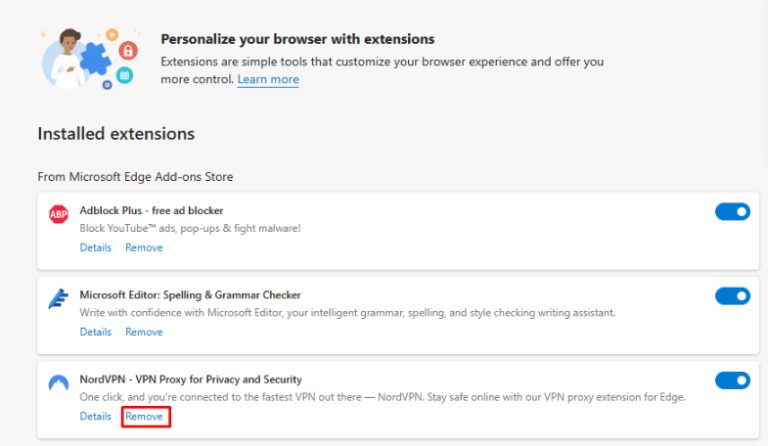
Task: Open Details for Adblock Plus
Action: (x=96, y=247)
